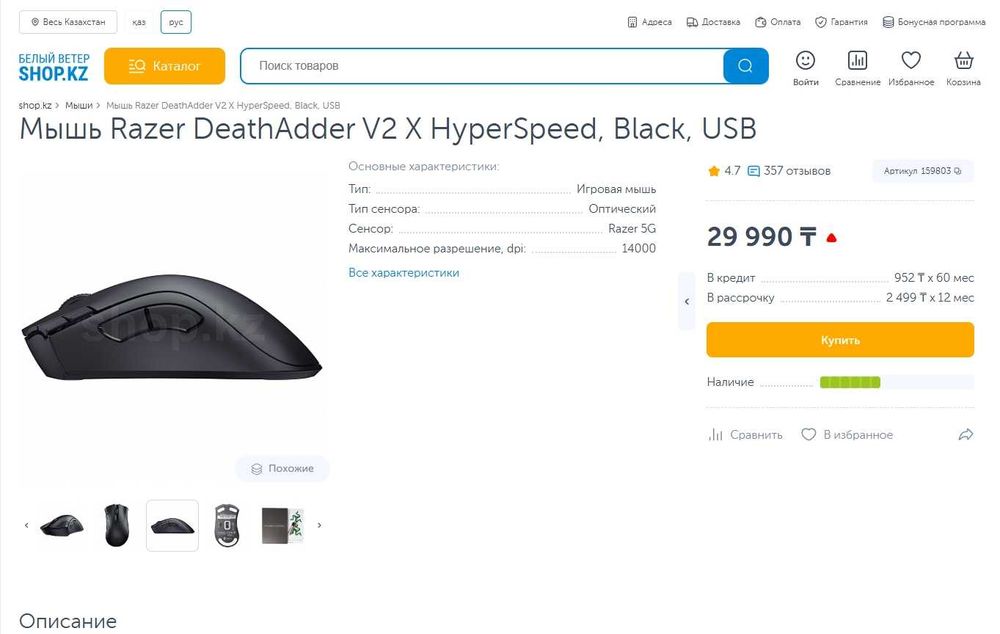The width and height of the screenshot is (1000, 634).
Task: Click the share arrow icon
Action: point(966,435)
